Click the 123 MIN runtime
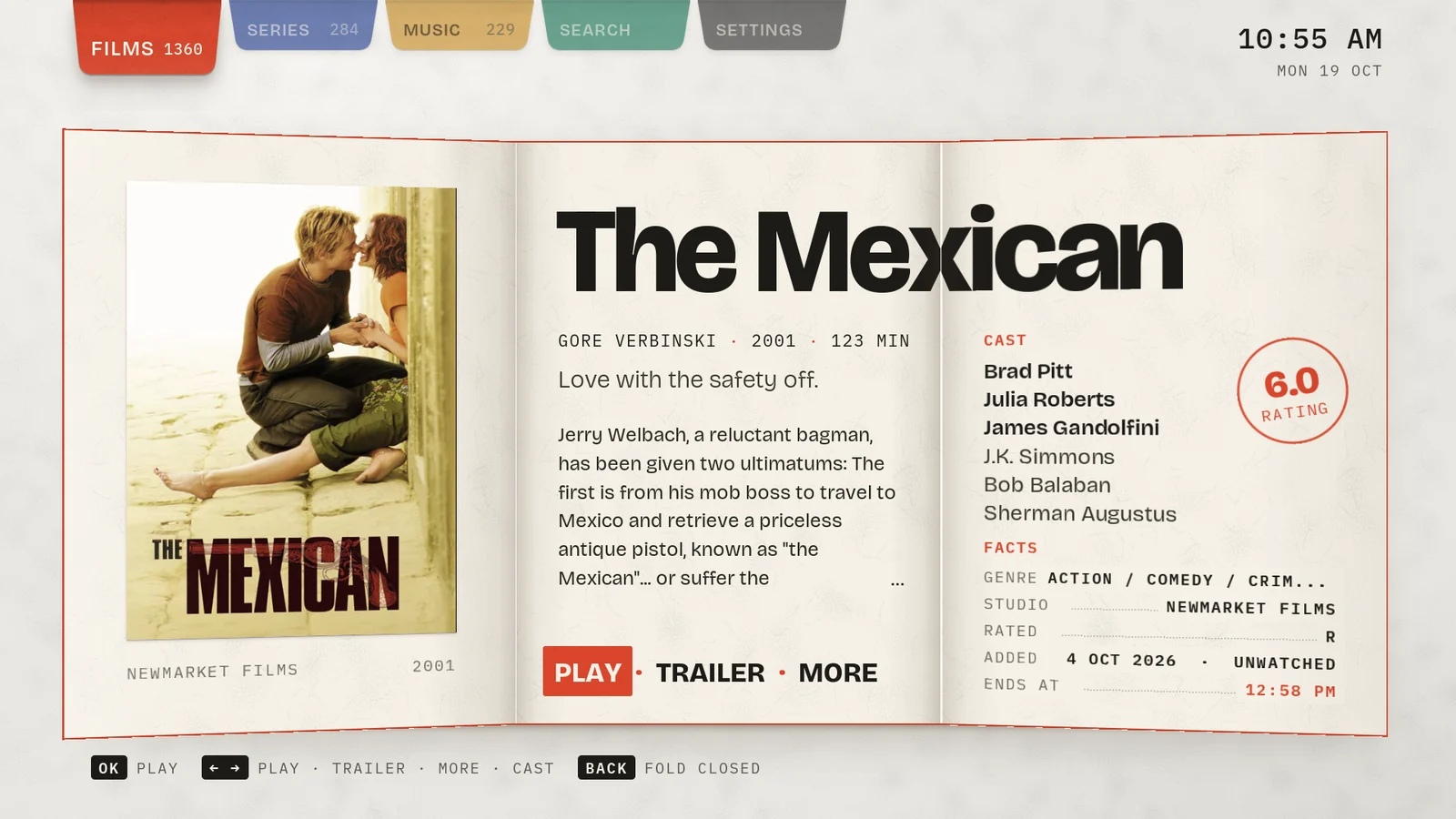 (870, 340)
